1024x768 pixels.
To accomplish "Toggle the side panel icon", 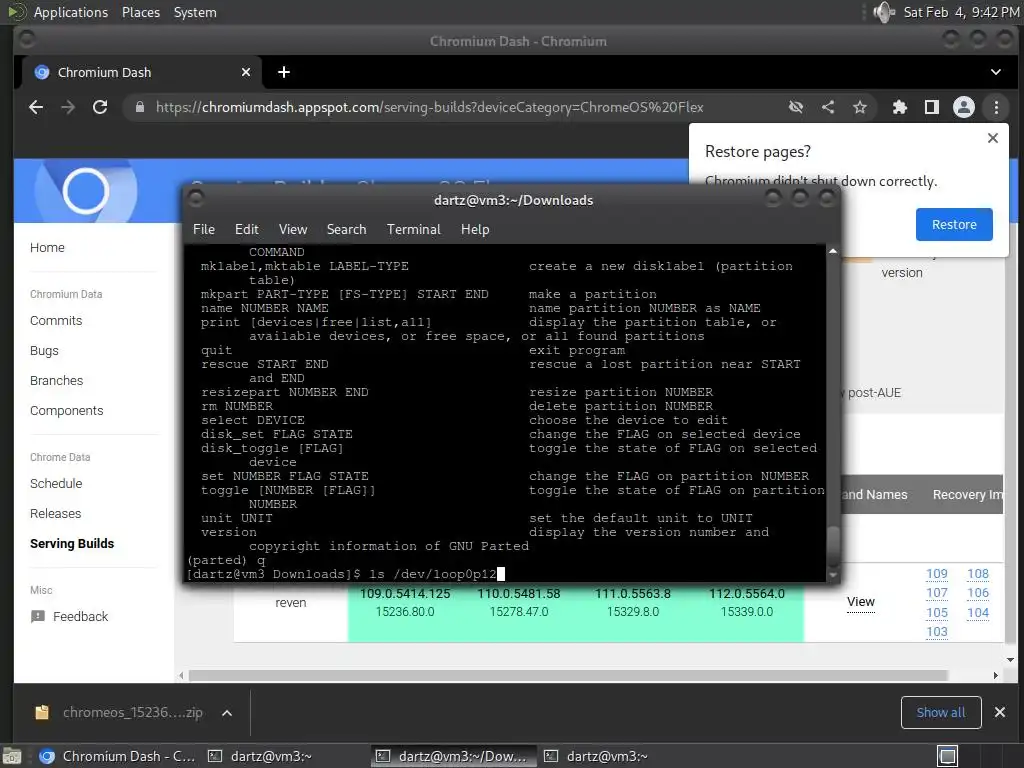I will [x=932, y=107].
